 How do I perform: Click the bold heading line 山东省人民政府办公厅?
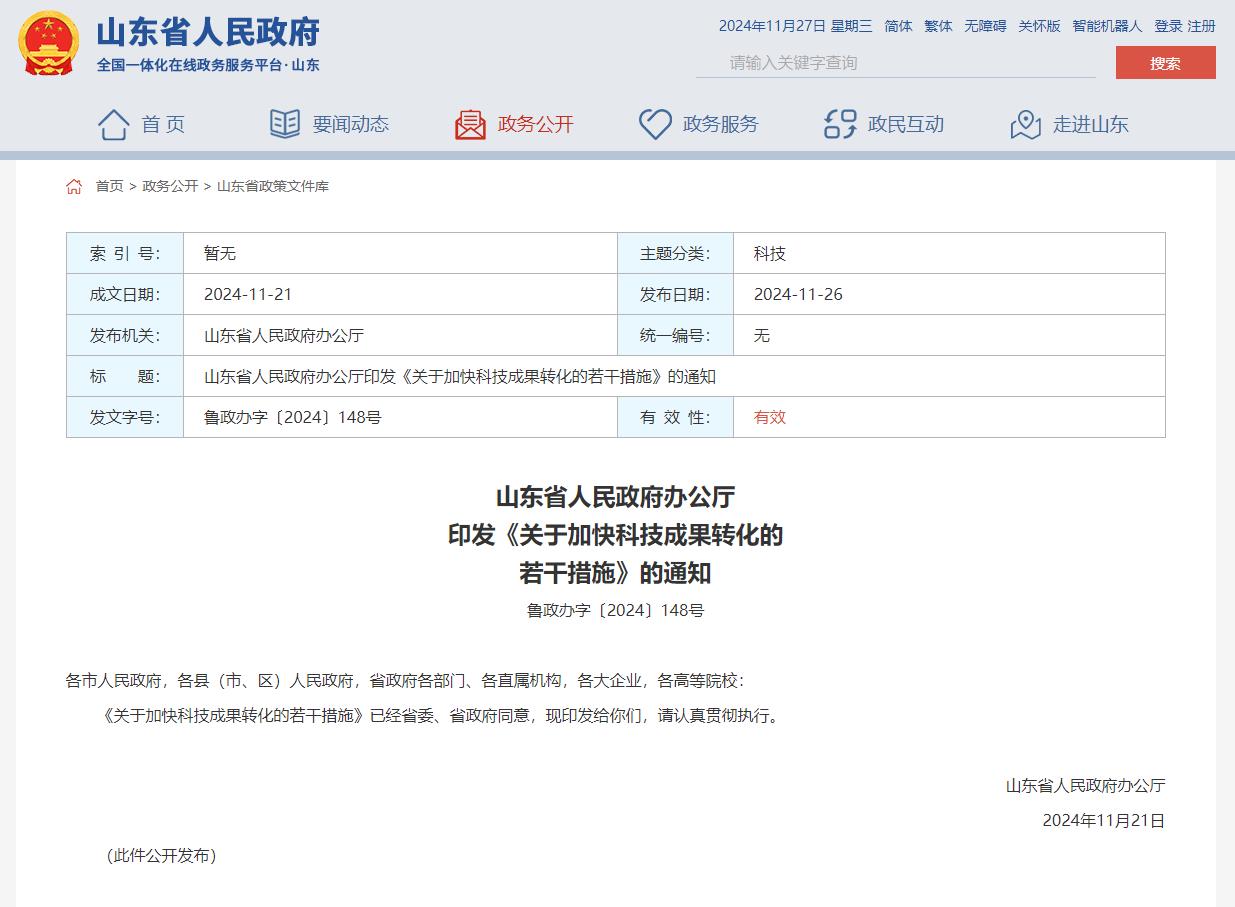(x=616, y=497)
